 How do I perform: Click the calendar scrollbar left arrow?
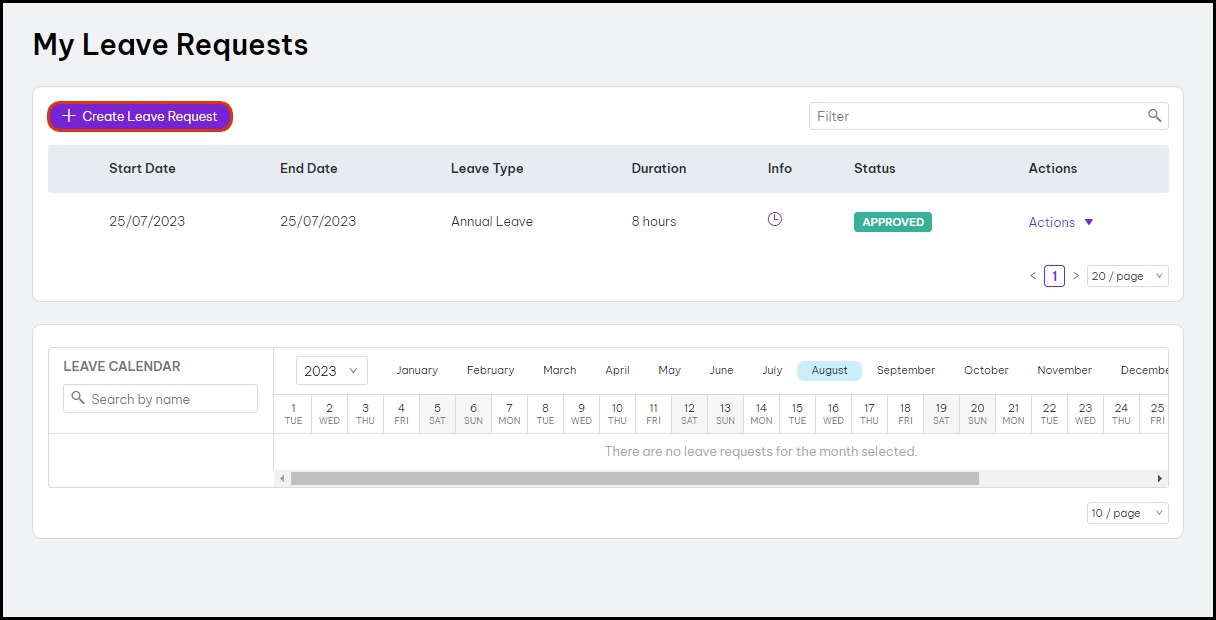(x=282, y=479)
